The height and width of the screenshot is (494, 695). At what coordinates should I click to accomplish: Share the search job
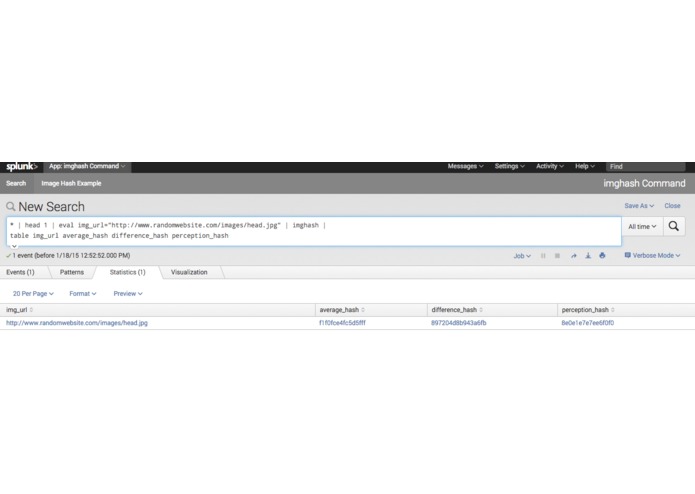[574, 256]
